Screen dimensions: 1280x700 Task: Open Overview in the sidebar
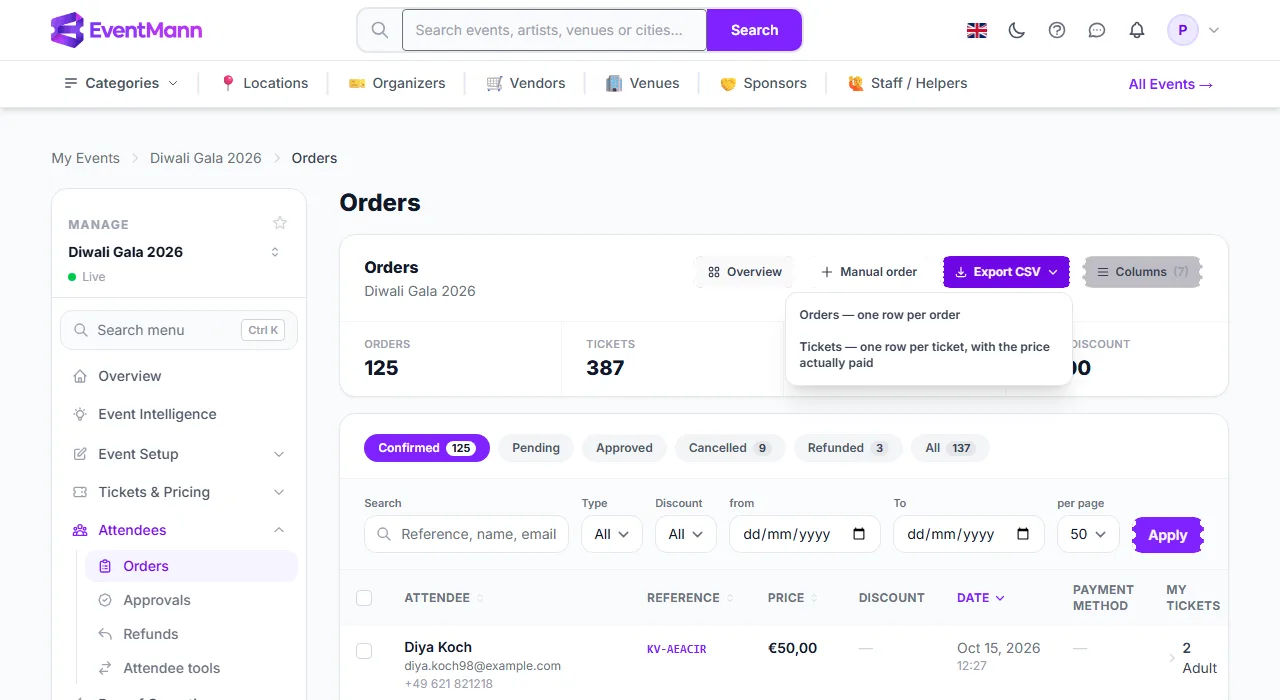pos(179,376)
